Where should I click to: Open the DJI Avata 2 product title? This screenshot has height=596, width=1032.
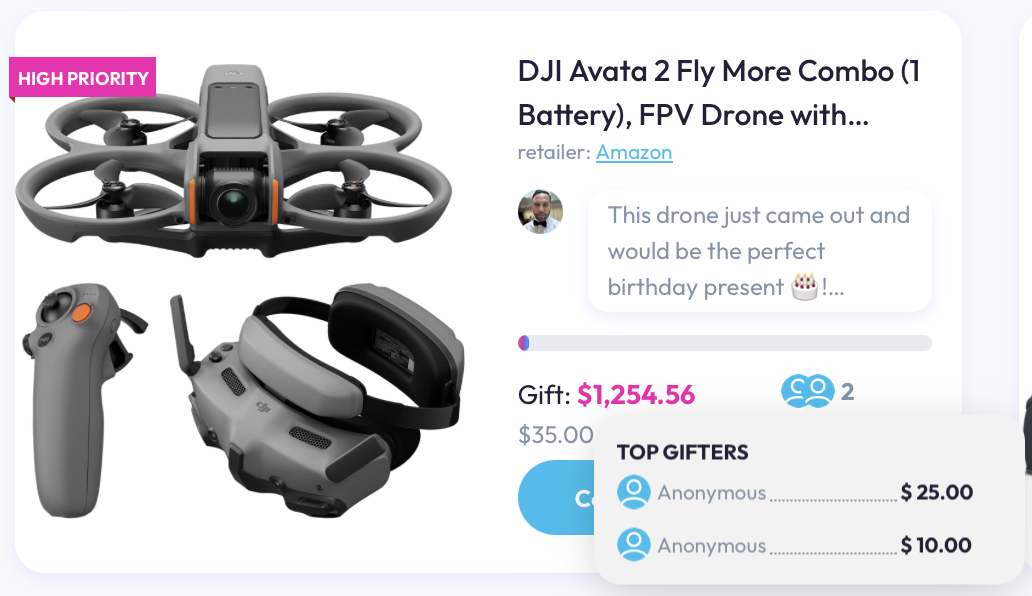719,93
